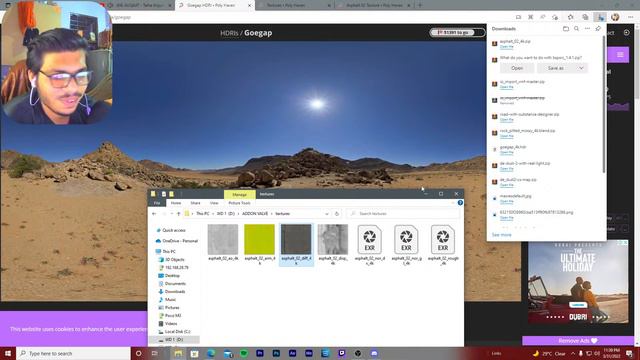The image size is (640, 360).
Task: Open After Effects from taskbar
Action: click(x=292, y=353)
